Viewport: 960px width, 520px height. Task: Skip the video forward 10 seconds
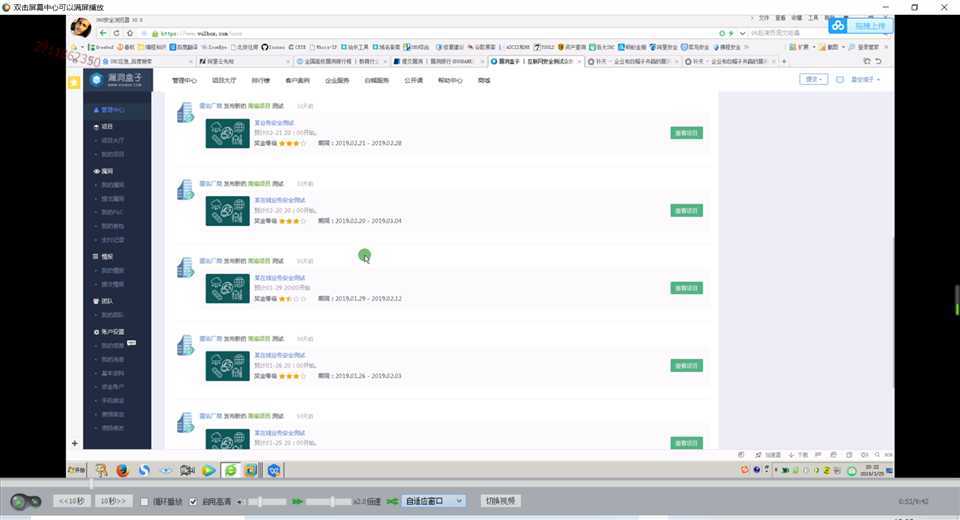tap(113, 501)
